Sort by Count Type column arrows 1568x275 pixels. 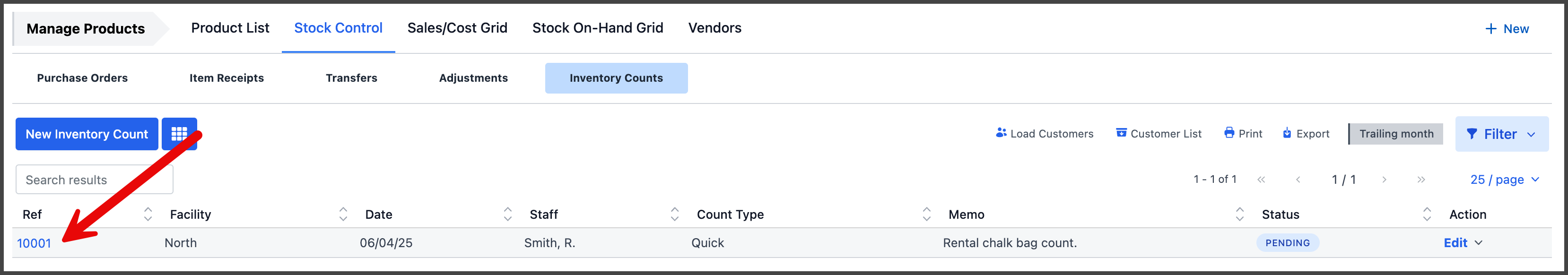click(x=926, y=214)
